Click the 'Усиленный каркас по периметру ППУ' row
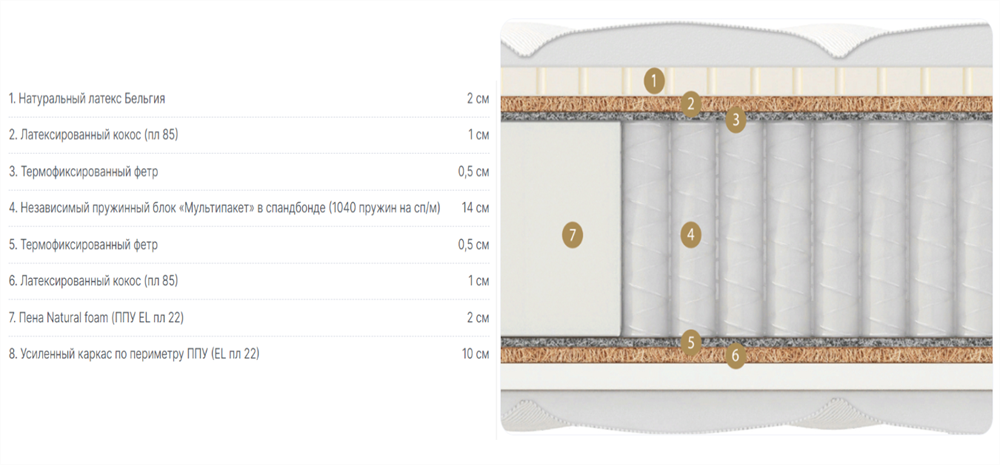 pos(249,354)
